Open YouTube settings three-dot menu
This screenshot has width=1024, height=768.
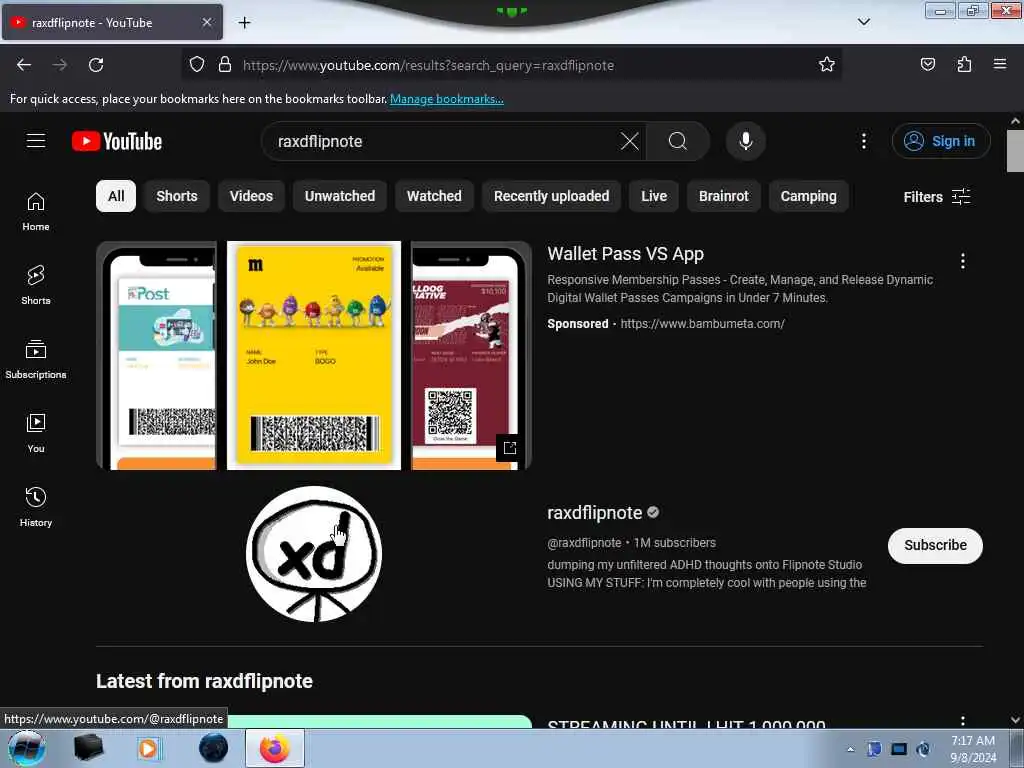[x=863, y=141]
